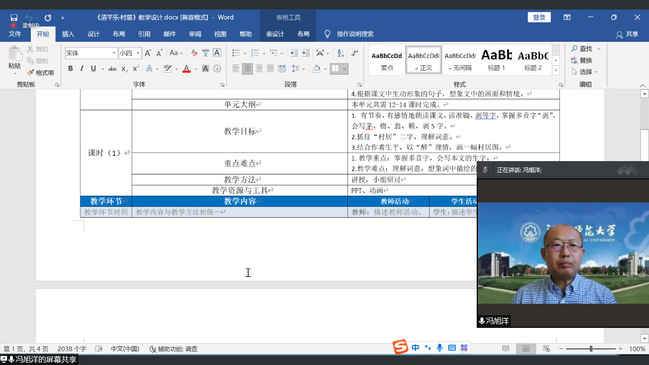This screenshot has width=649, height=365.
Task: Click the Increase Indent icon
Action: 305,53
